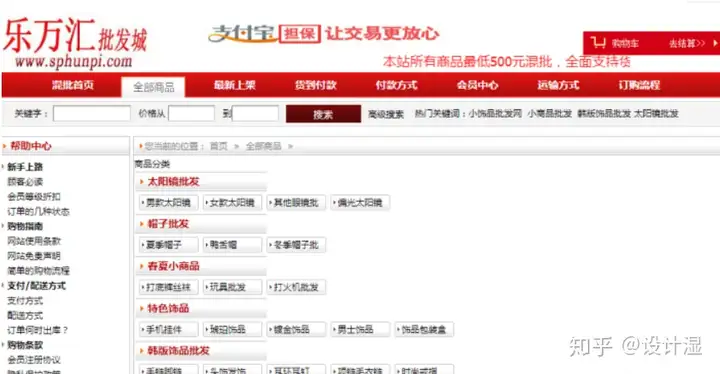The height and width of the screenshot is (374, 720).
Task: Open the 太阳镜批发 category heading
Action: pyautogui.click(x=174, y=182)
